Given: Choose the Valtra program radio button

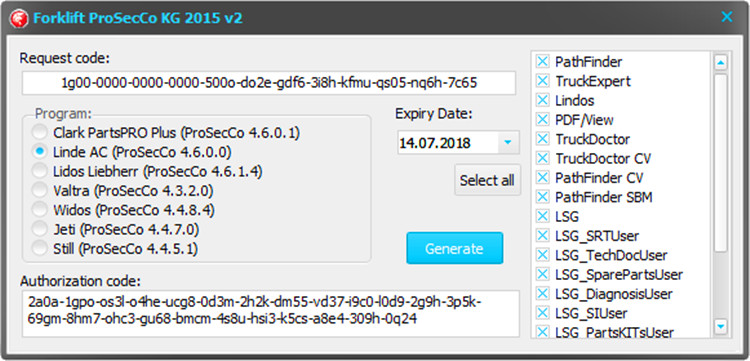Looking at the screenshot, I should tap(40, 190).
